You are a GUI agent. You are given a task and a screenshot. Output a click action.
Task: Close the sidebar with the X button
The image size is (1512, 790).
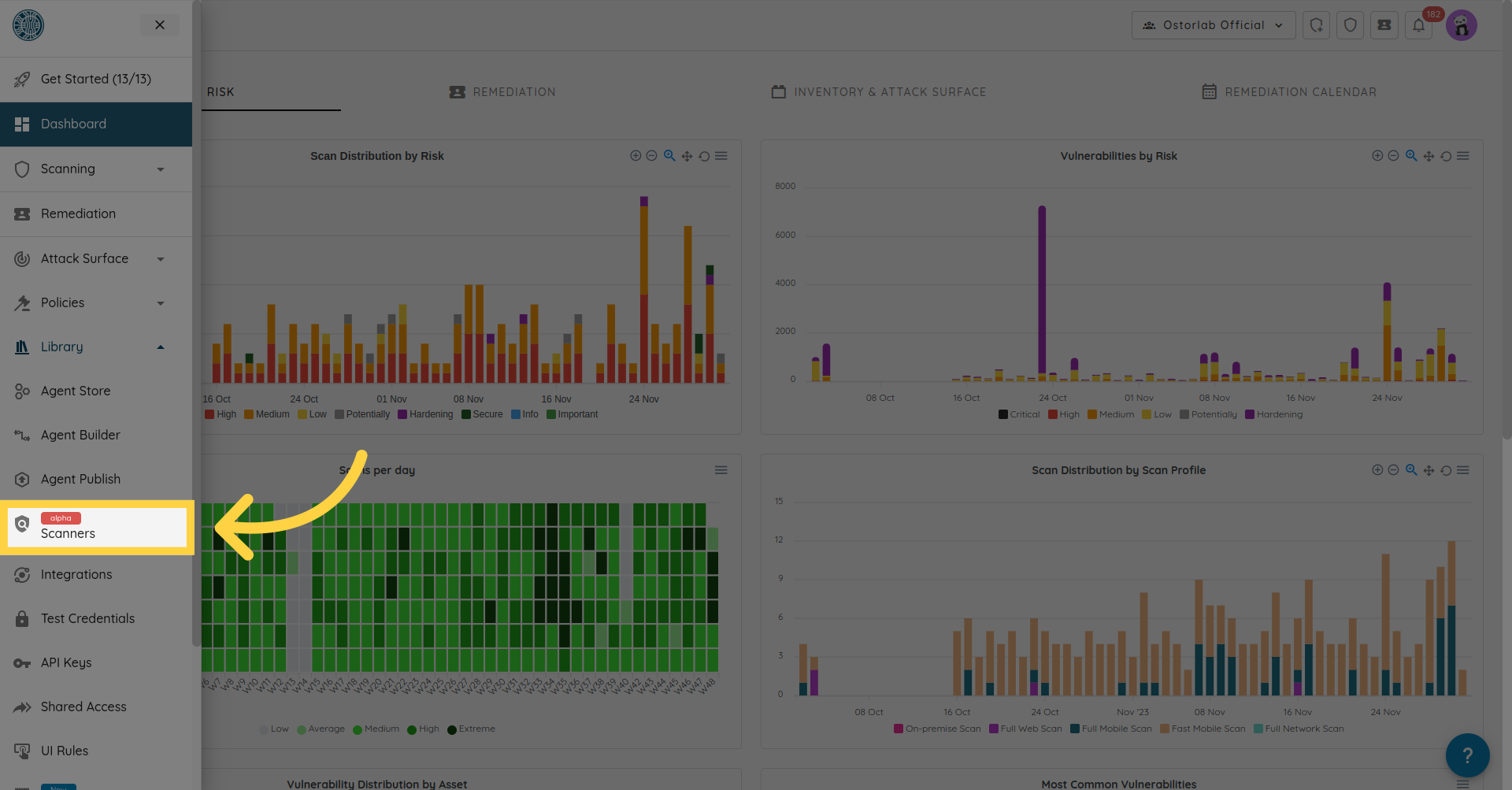tap(160, 25)
